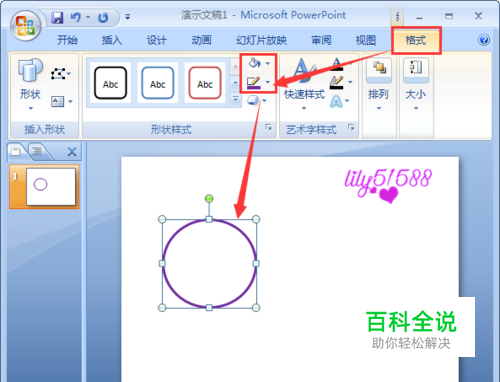Open the 大小 size menu
The width and height of the screenshot is (500, 382).
click(x=416, y=84)
